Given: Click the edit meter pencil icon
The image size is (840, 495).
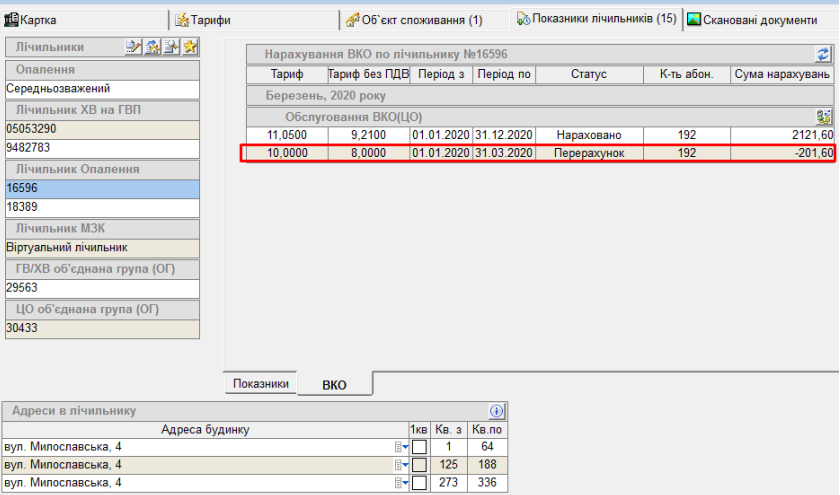Looking at the screenshot, I should tap(134, 47).
